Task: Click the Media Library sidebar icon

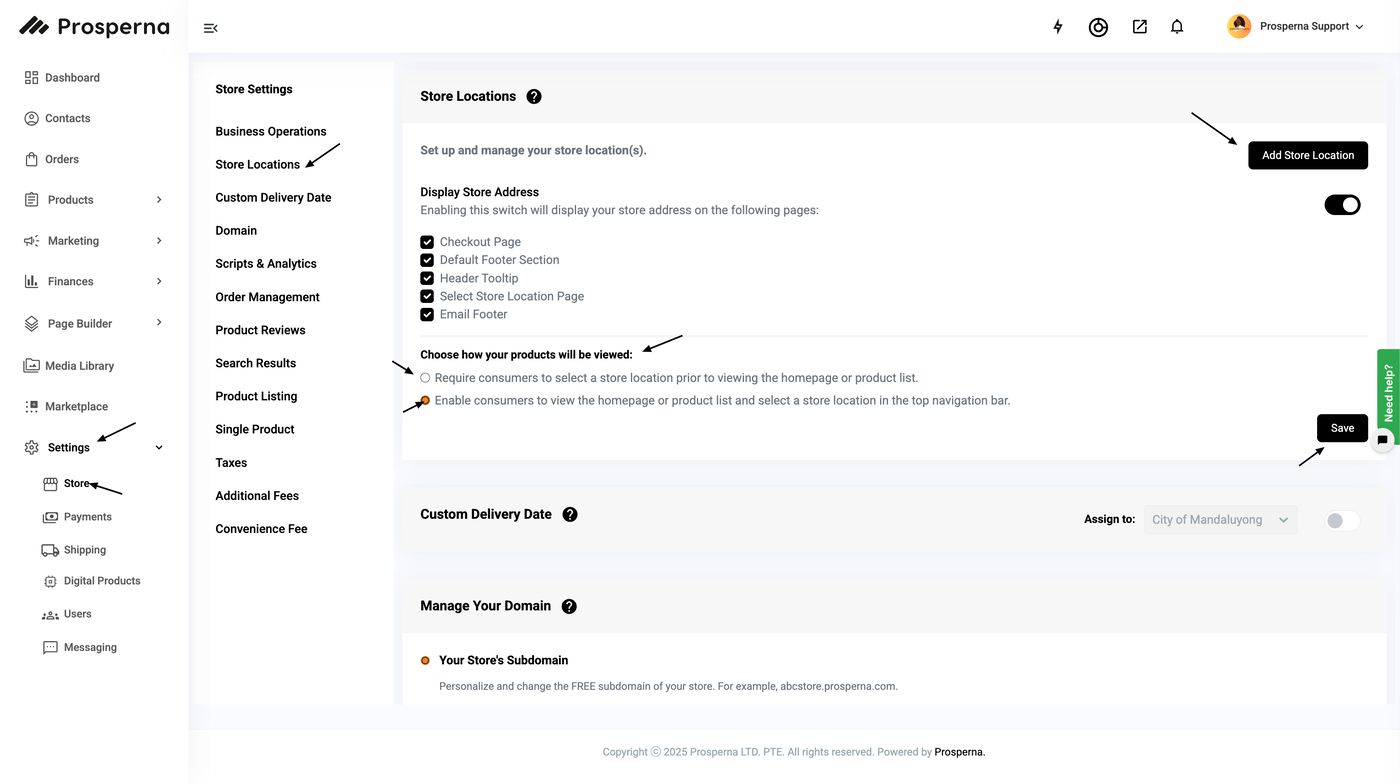Action: tap(32, 366)
